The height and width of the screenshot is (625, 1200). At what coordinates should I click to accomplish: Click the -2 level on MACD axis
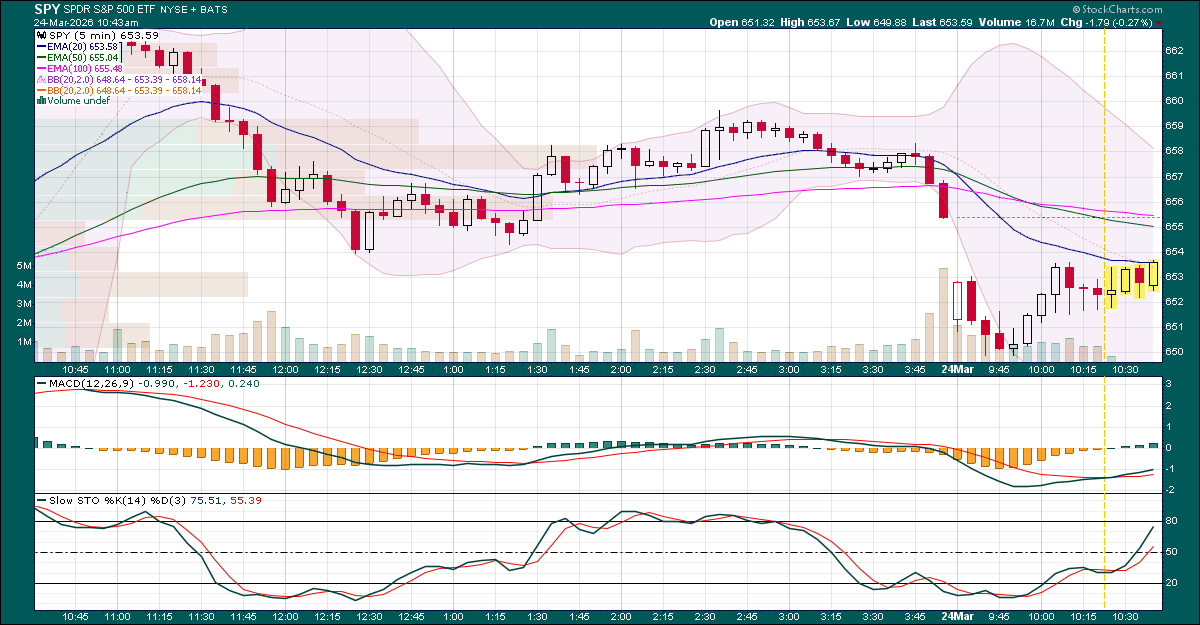point(1172,491)
